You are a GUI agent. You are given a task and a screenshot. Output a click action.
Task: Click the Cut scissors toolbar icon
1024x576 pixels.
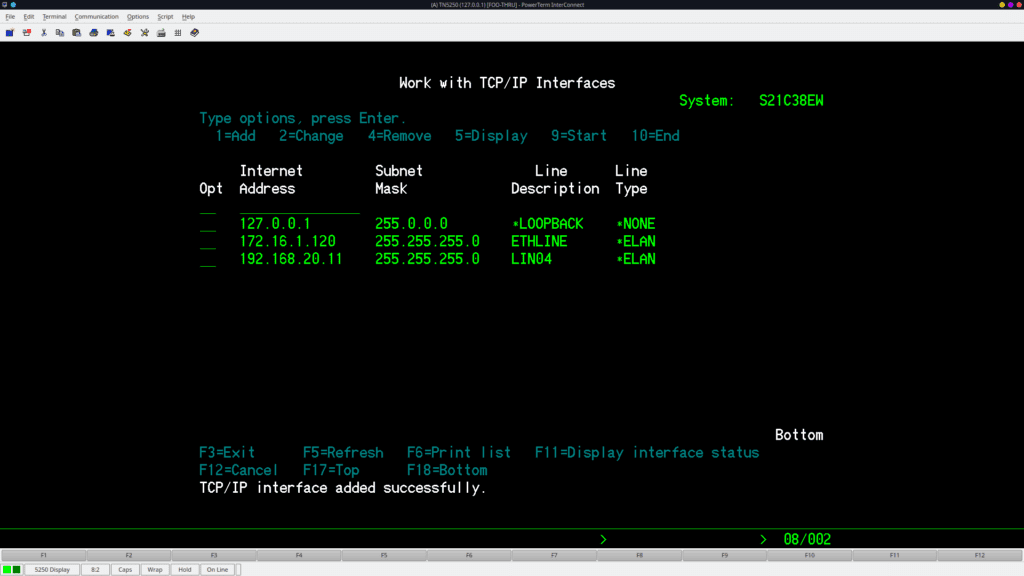[x=44, y=33]
